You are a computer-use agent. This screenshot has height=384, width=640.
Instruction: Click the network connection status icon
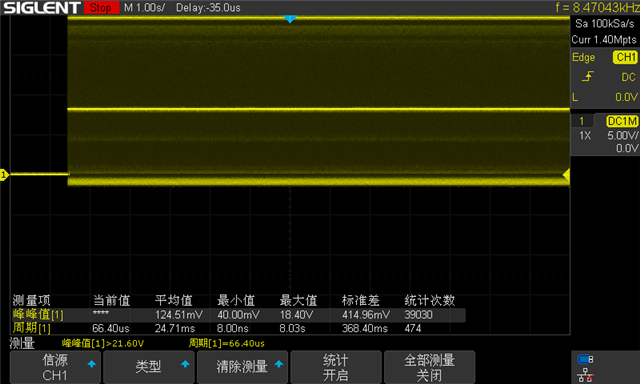(x=585, y=375)
